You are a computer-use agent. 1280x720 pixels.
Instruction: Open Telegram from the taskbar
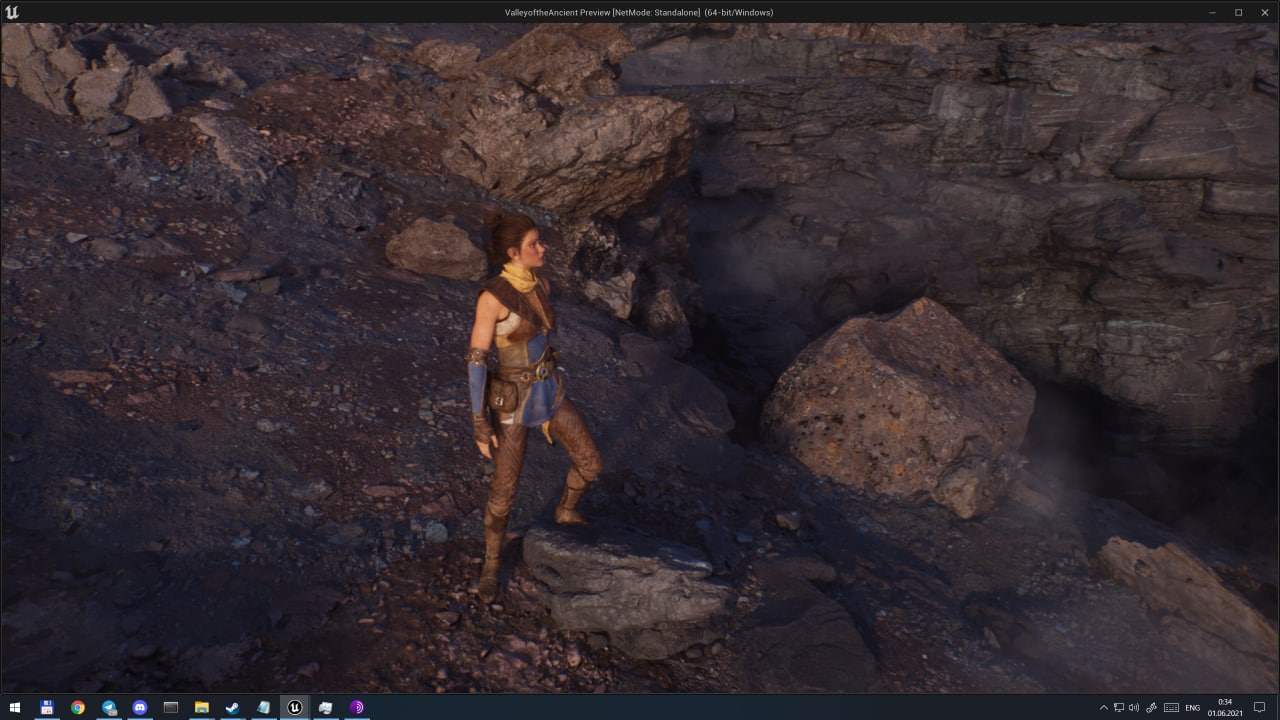pos(108,707)
